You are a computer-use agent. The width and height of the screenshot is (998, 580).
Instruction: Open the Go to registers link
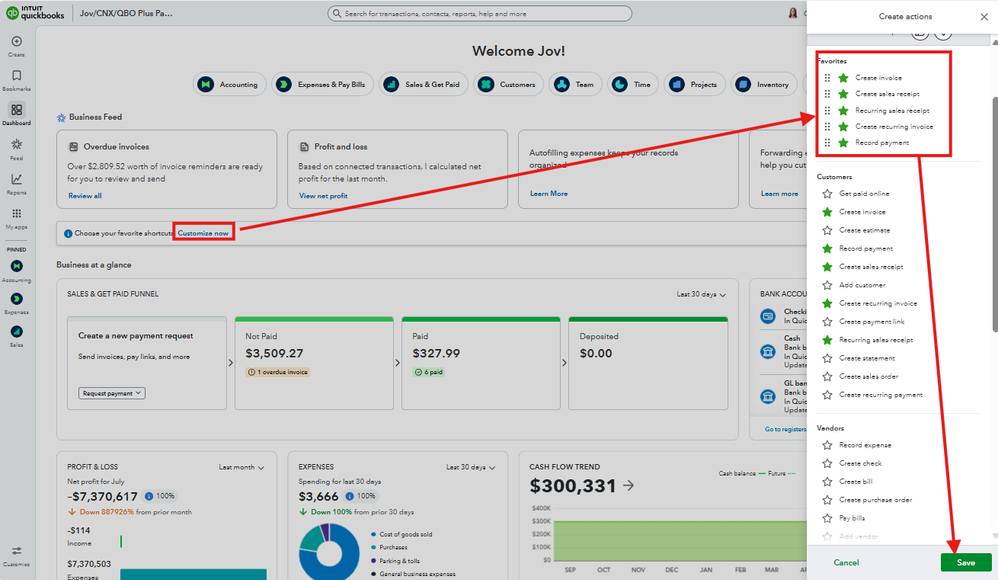pyautogui.click(x=785, y=429)
